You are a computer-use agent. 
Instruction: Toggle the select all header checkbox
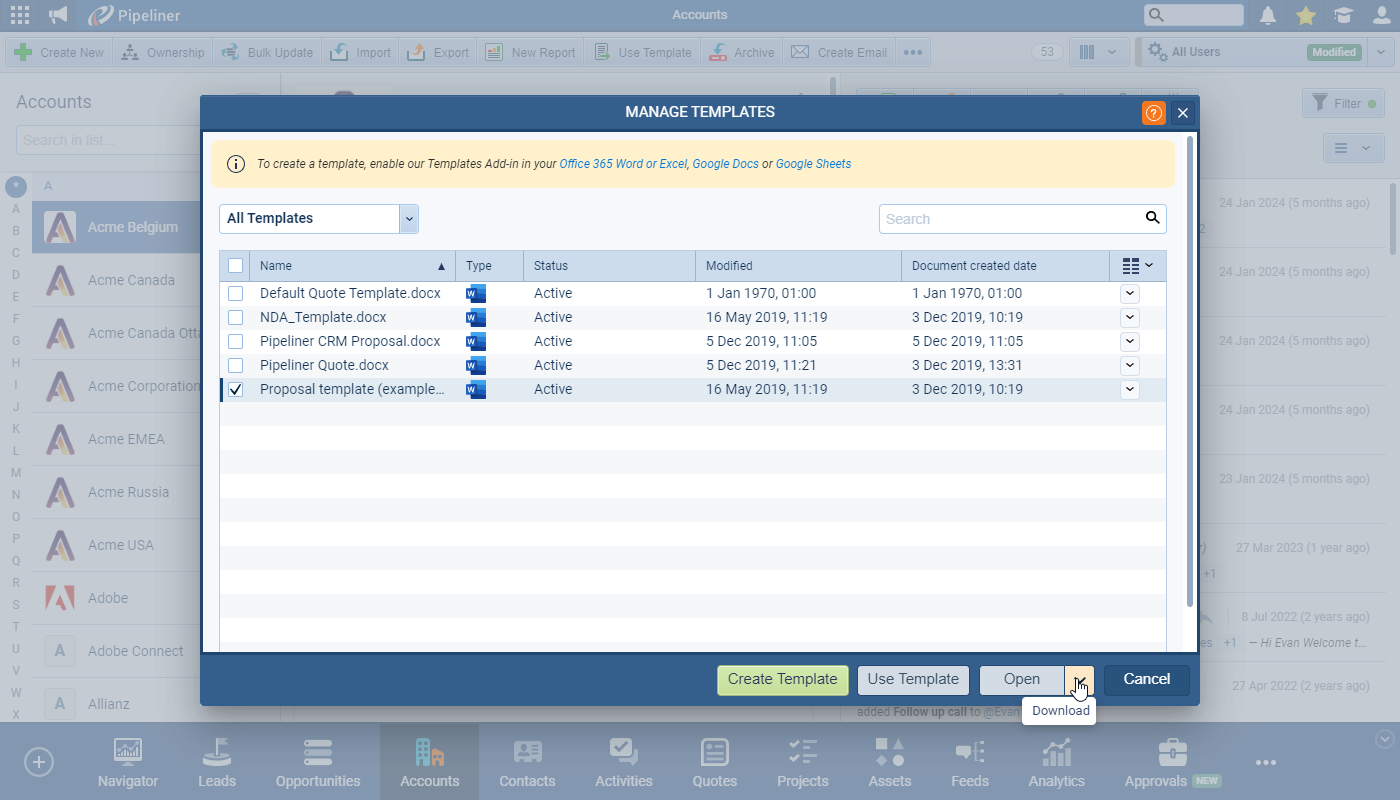[235, 266]
